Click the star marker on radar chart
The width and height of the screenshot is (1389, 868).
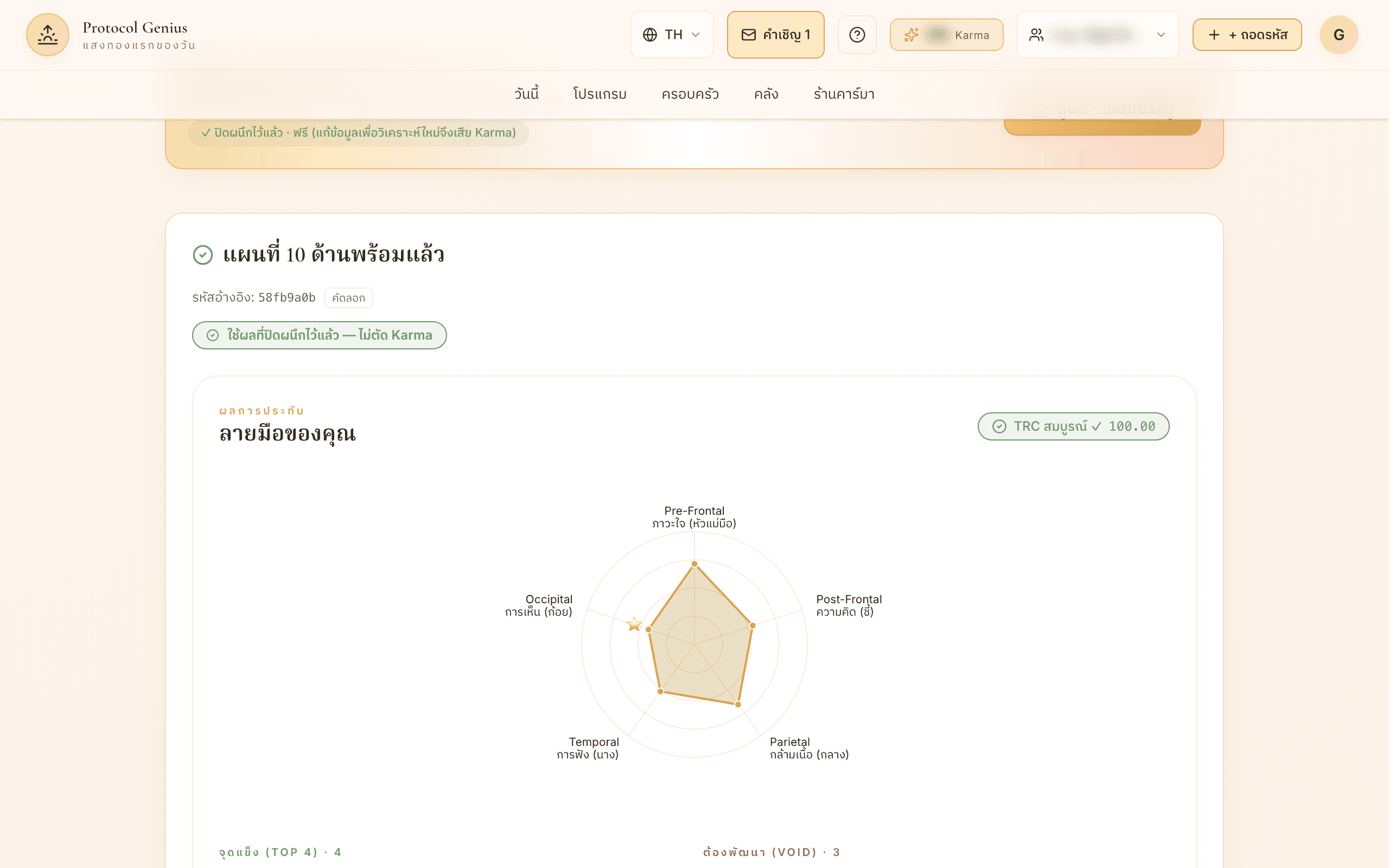(634, 623)
